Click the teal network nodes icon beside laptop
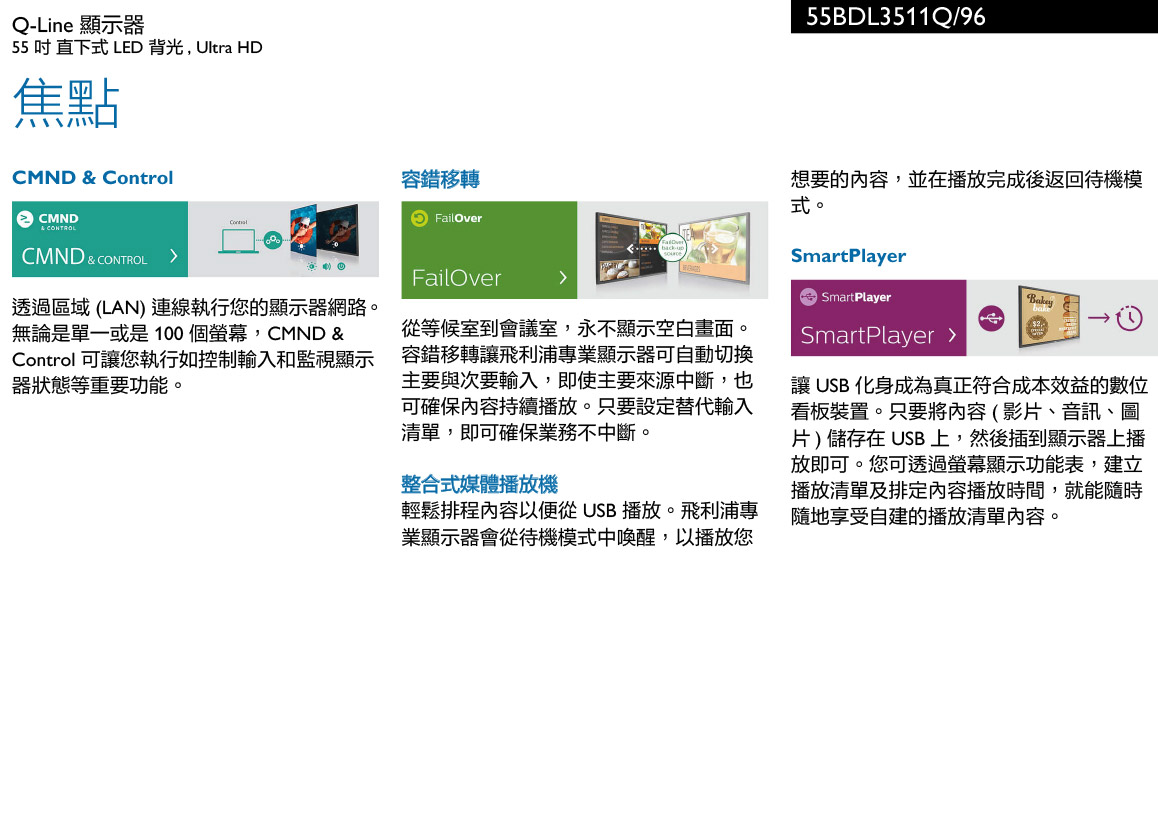The height and width of the screenshot is (829, 1158). click(273, 240)
